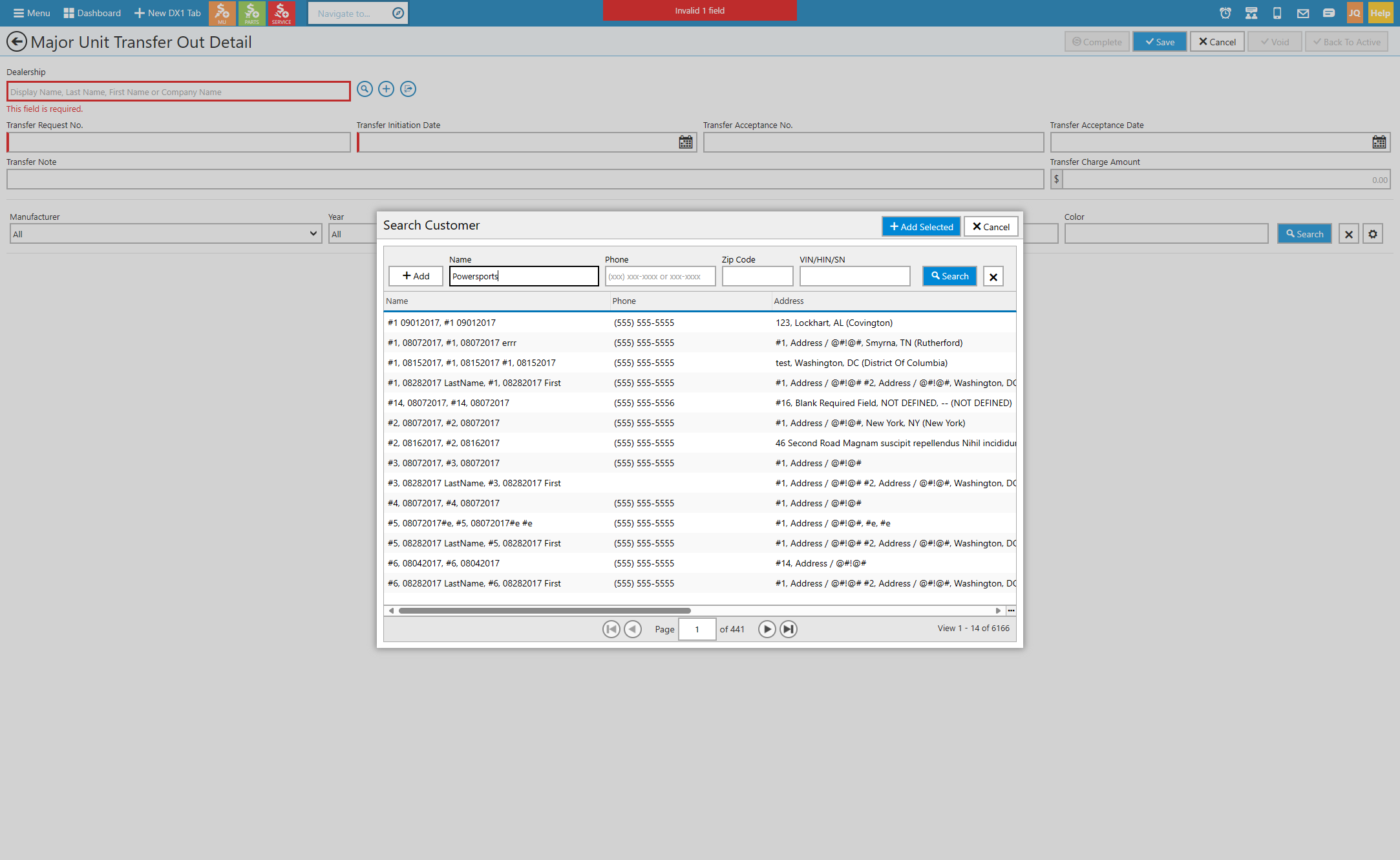The width and height of the screenshot is (1400, 860).
Task: Focus the customer Name search field
Action: (x=524, y=276)
